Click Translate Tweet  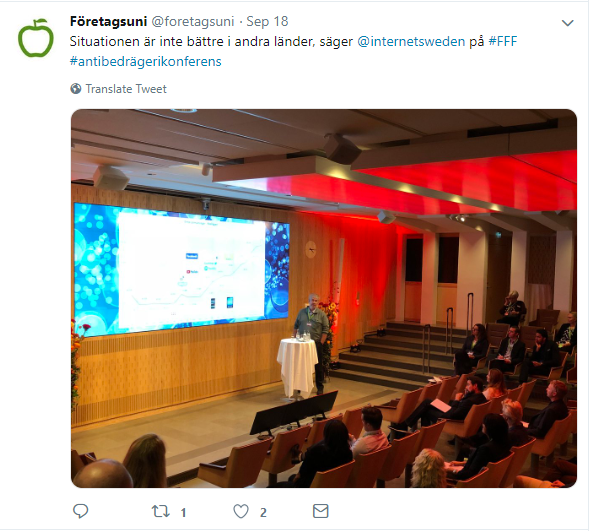[126, 89]
